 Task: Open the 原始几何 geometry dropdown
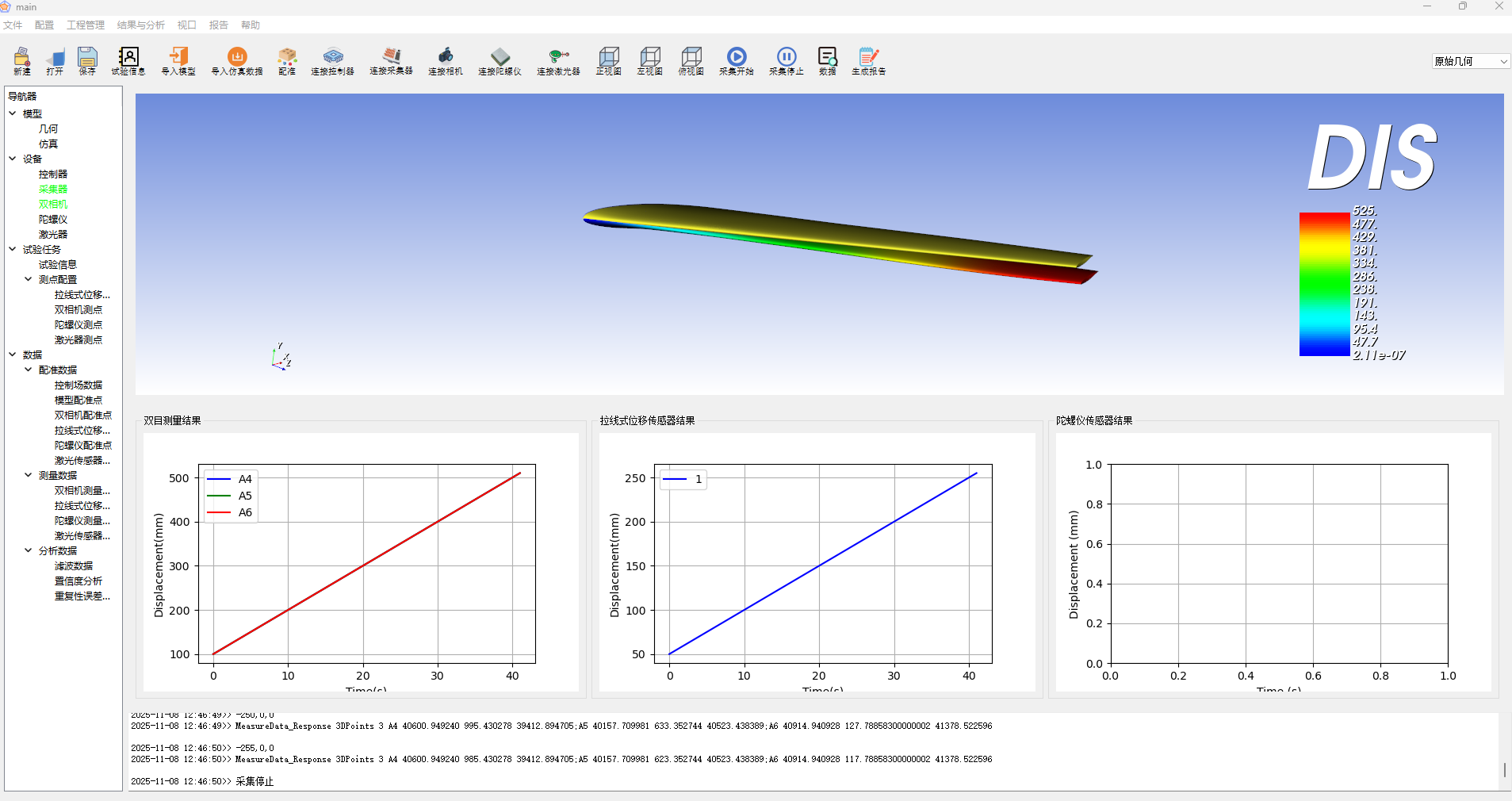(x=1470, y=61)
